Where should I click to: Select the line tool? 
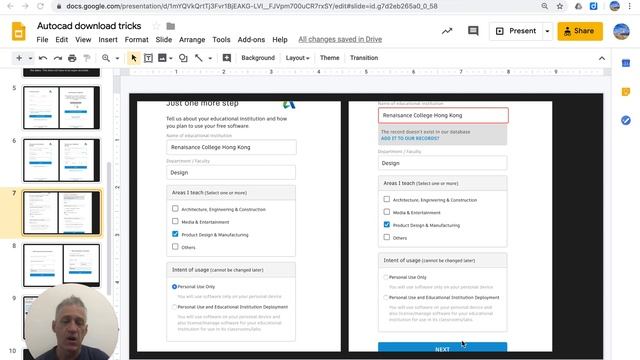tap(199, 58)
